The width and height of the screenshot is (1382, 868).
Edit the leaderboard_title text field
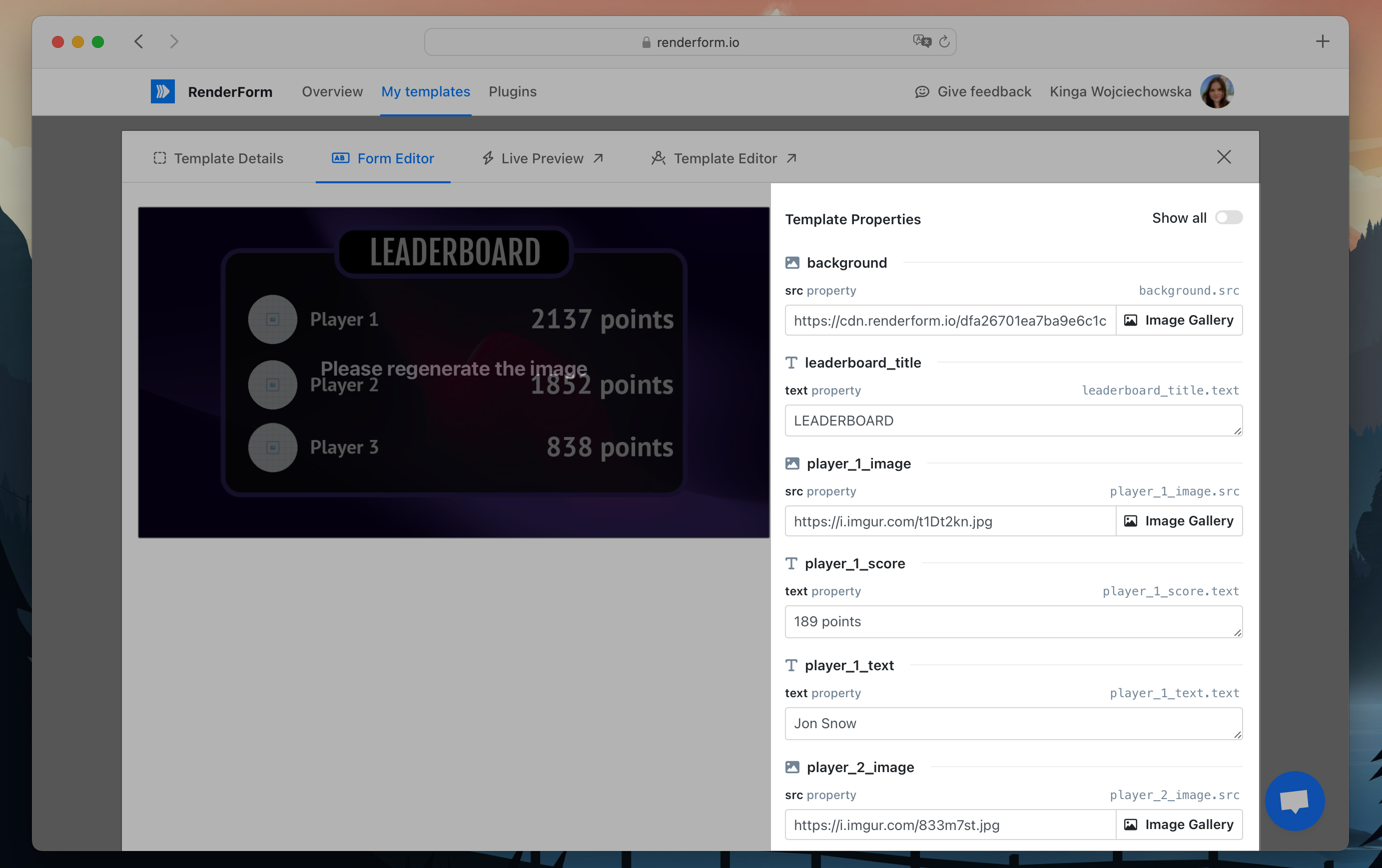(x=1012, y=420)
